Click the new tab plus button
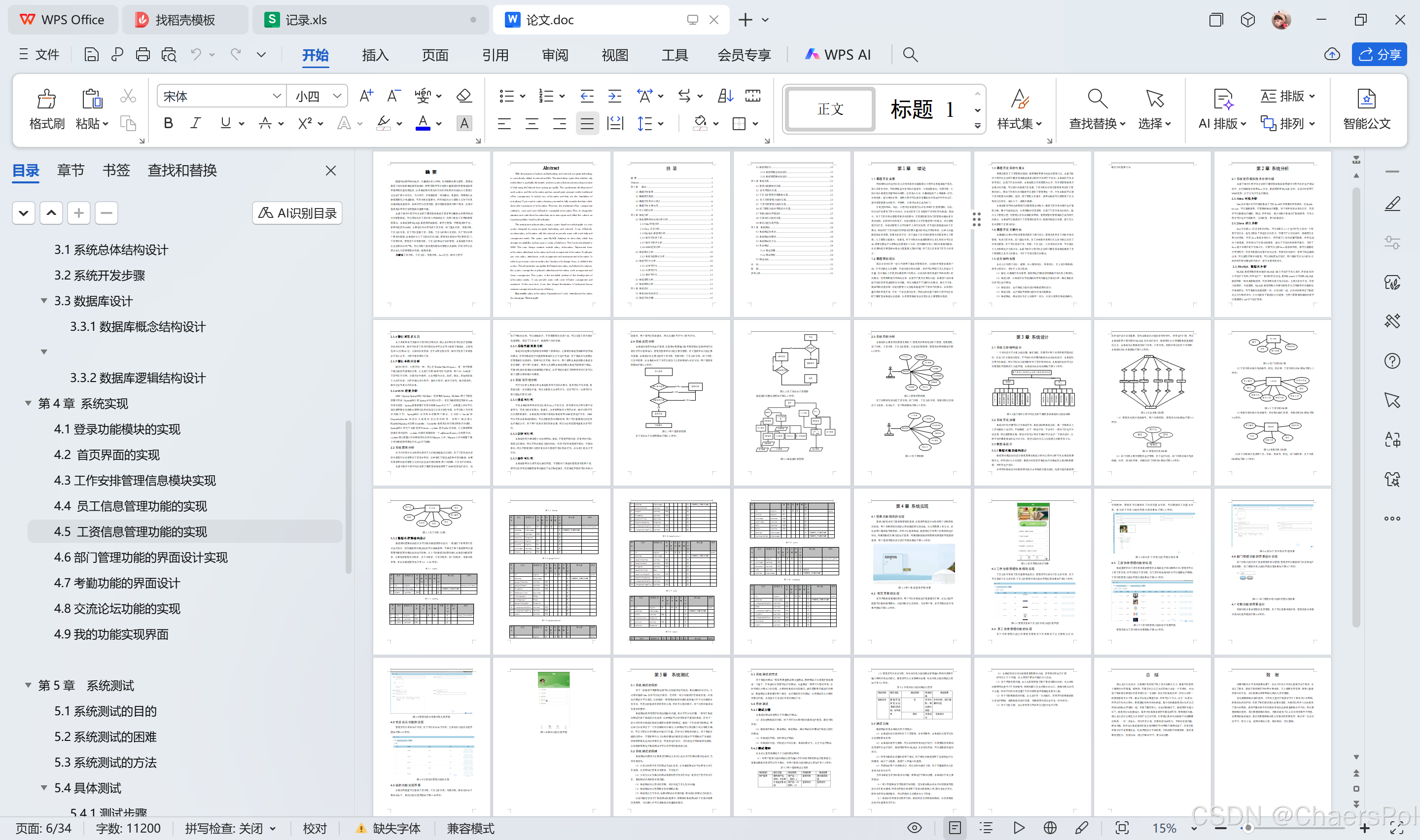The width and height of the screenshot is (1420, 840). click(745, 20)
